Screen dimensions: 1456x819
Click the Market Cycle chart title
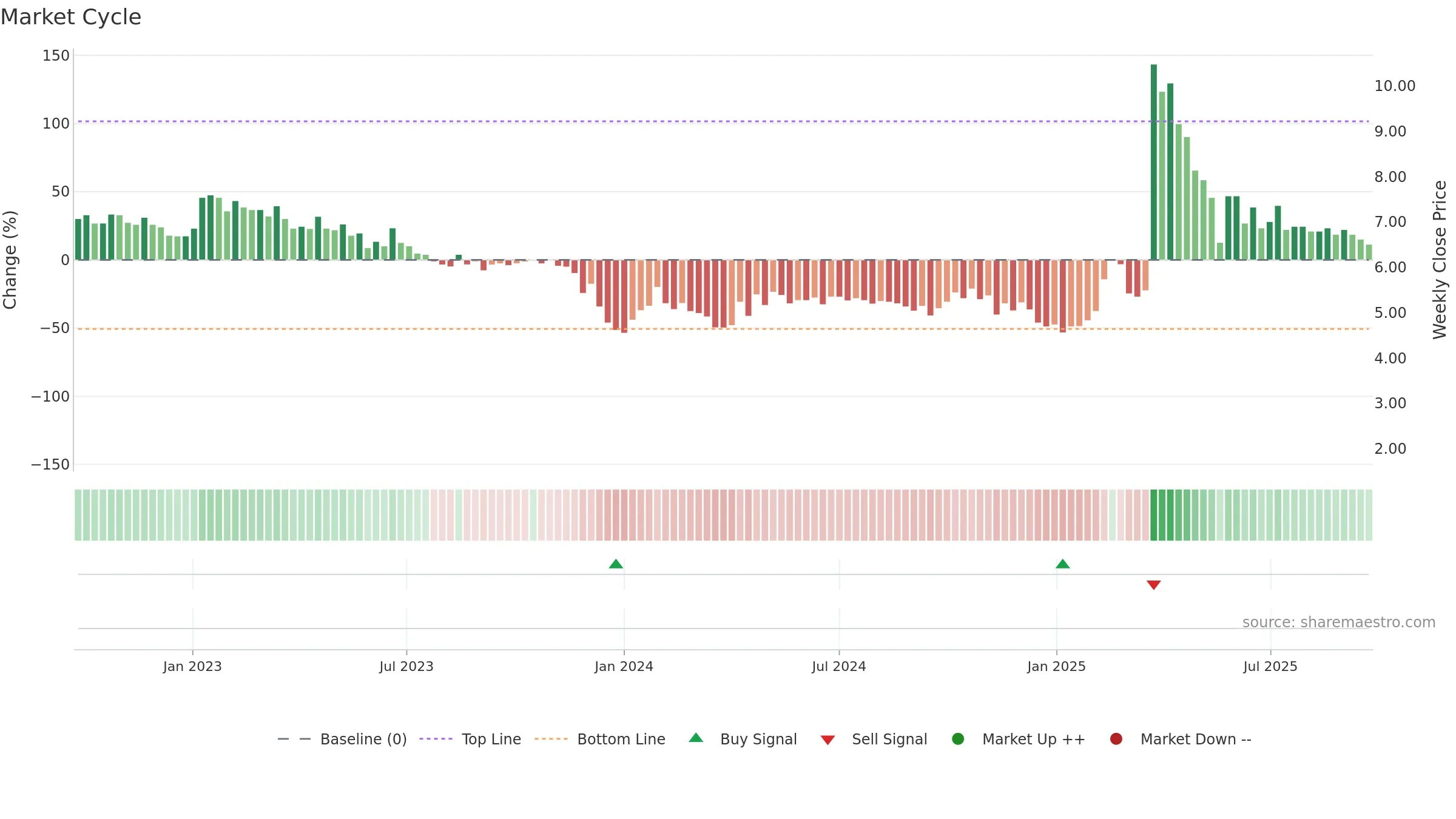[x=71, y=17]
